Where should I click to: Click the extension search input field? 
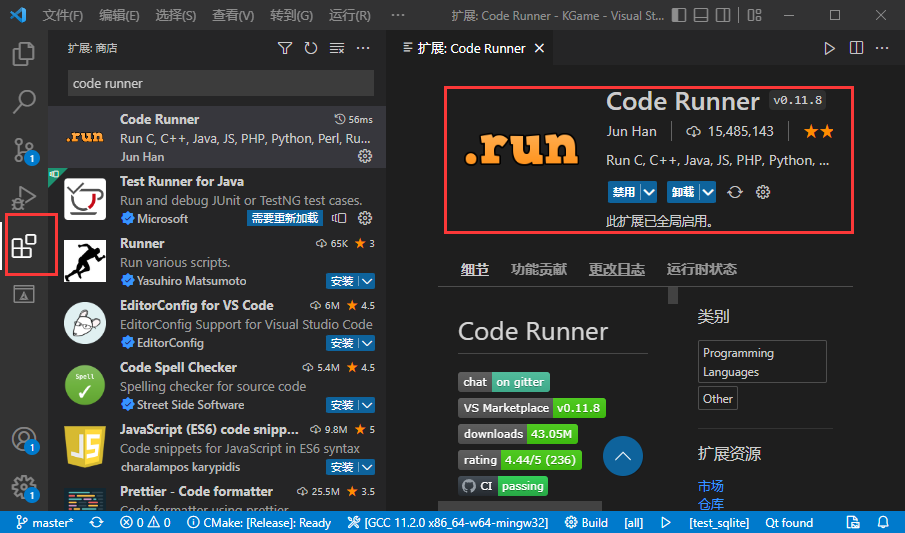click(x=220, y=83)
